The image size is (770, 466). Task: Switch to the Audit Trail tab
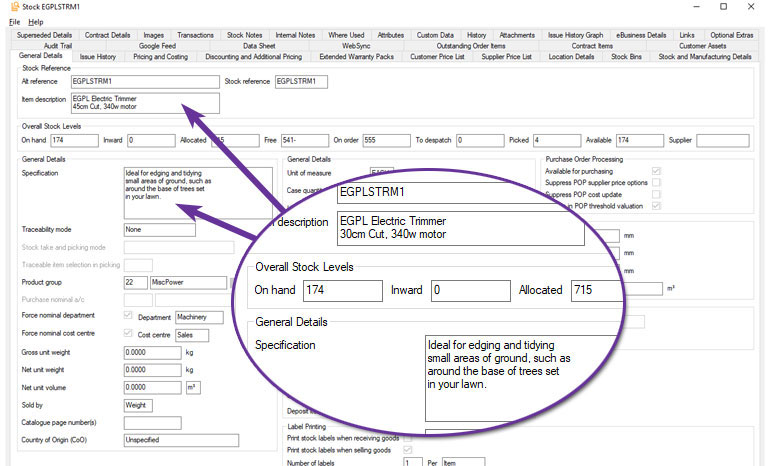coord(58,46)
